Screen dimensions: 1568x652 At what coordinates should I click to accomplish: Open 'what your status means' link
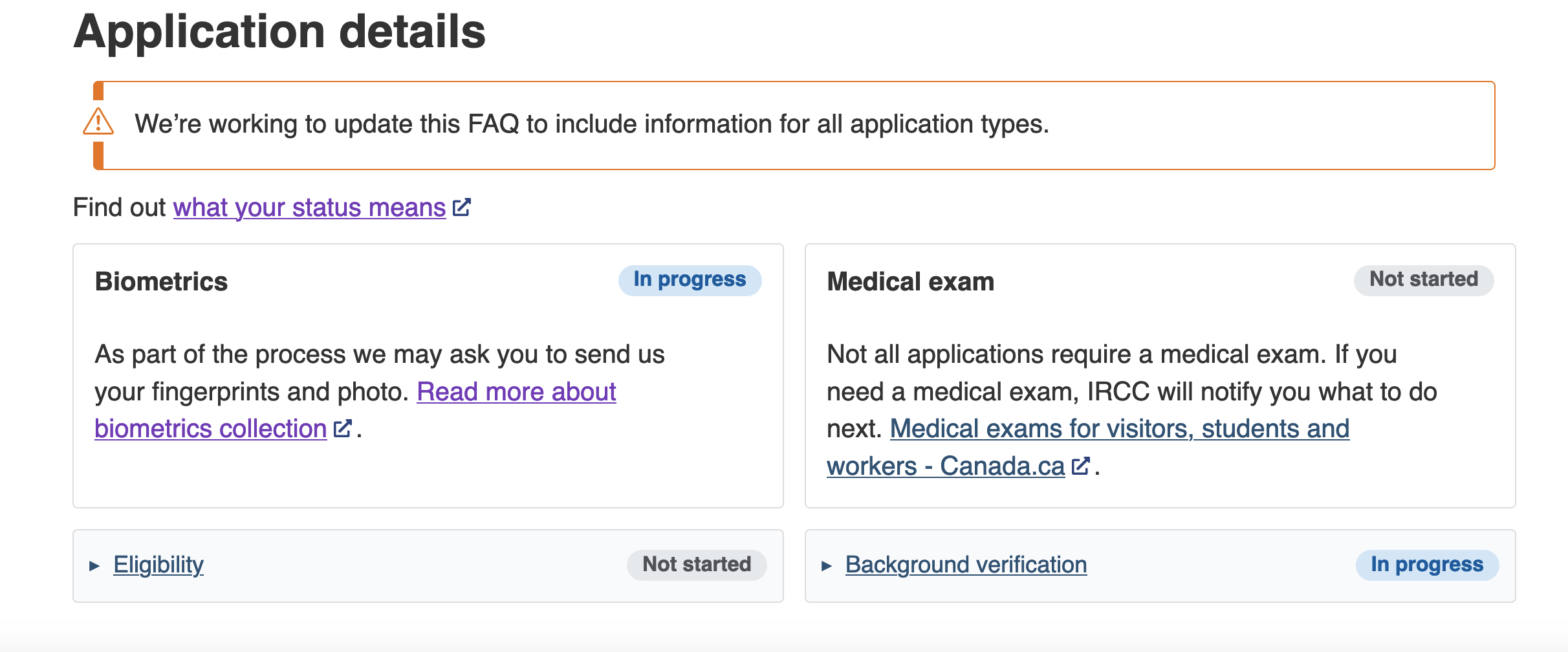point(310,208)
